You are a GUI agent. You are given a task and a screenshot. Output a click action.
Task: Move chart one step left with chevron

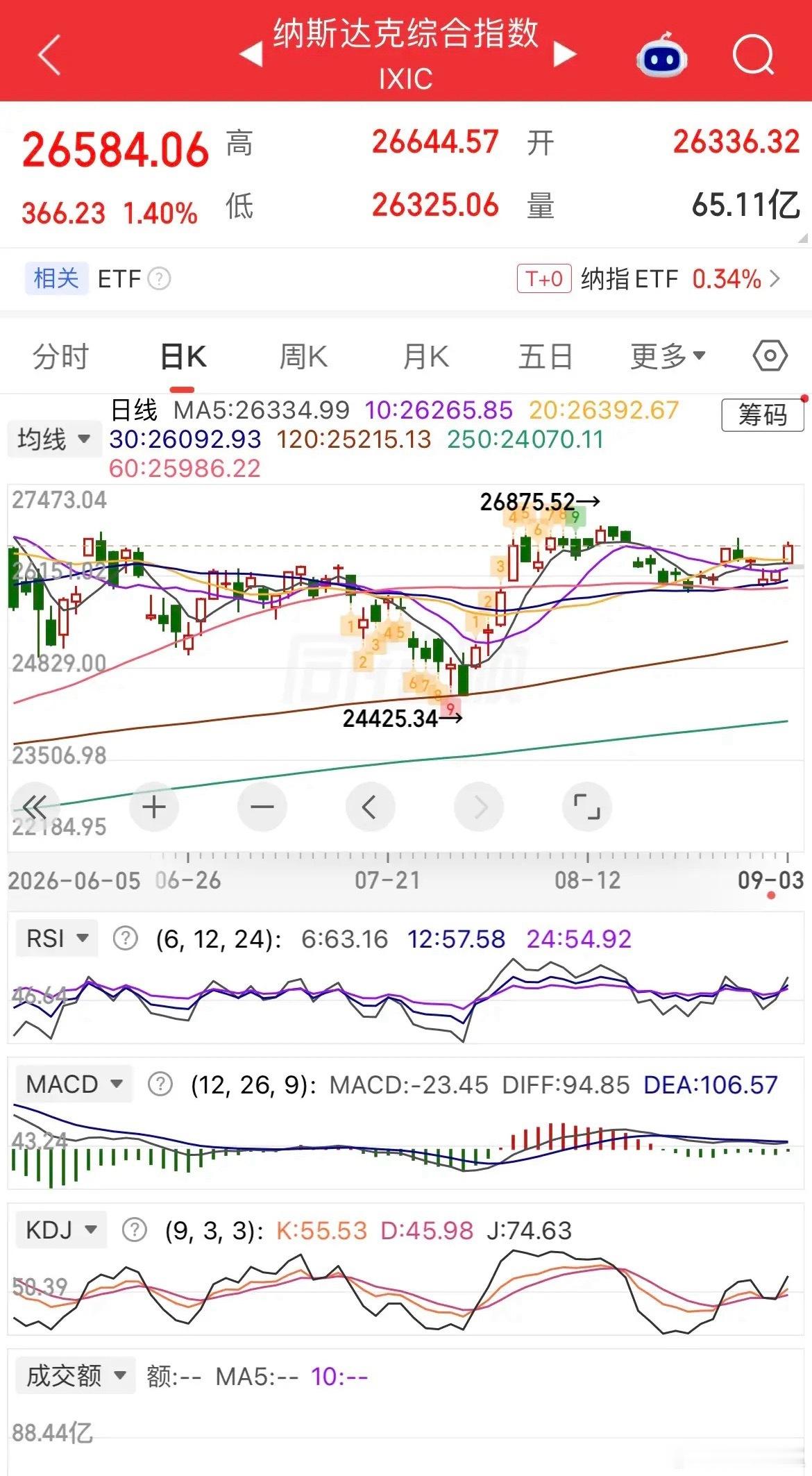point(371,807)
